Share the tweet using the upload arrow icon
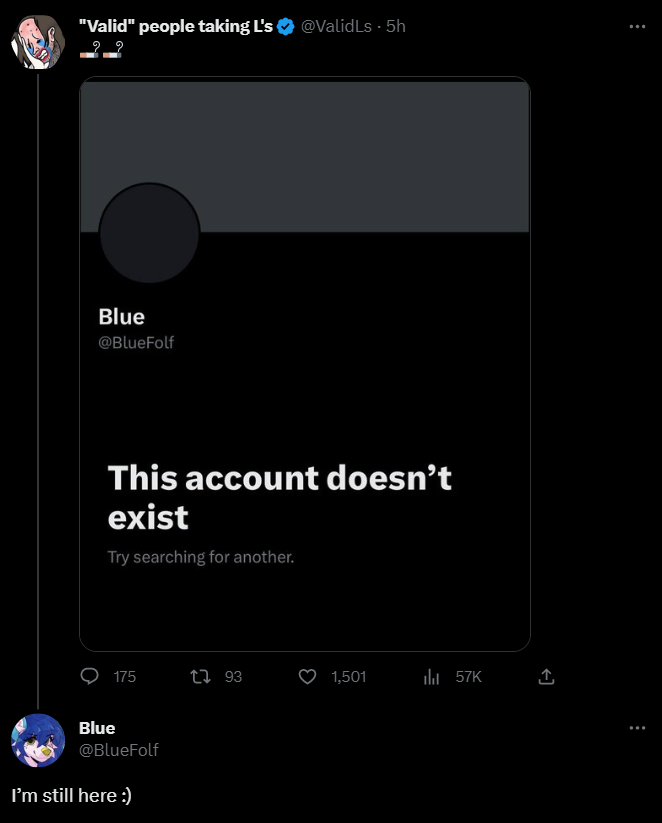 tap(546, 677)
